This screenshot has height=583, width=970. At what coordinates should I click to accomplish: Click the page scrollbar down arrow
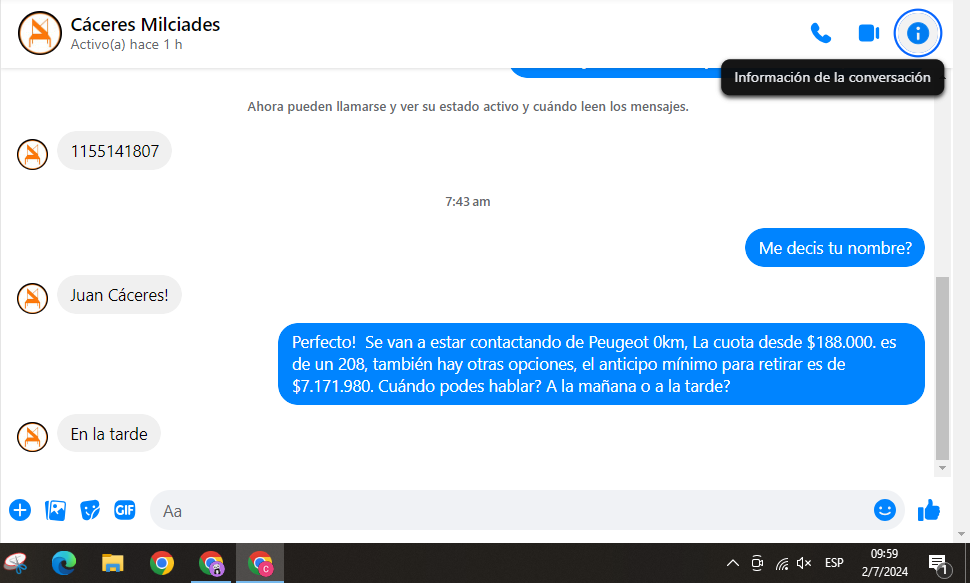(x=961, y=533)
